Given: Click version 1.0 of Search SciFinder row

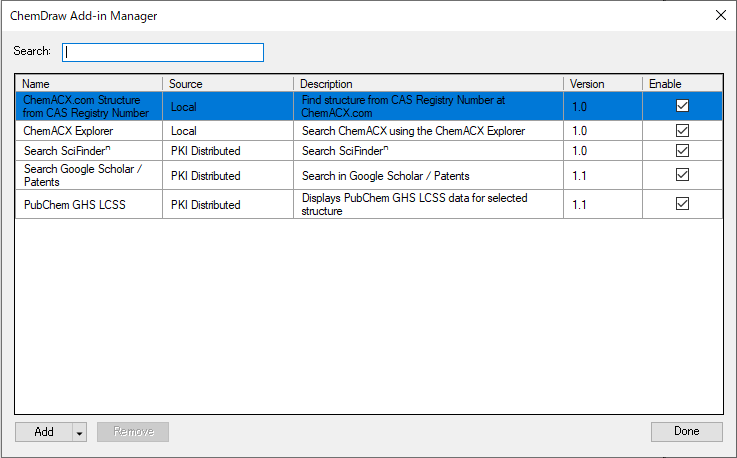Looking at the screenshot, I should (579, 151).
